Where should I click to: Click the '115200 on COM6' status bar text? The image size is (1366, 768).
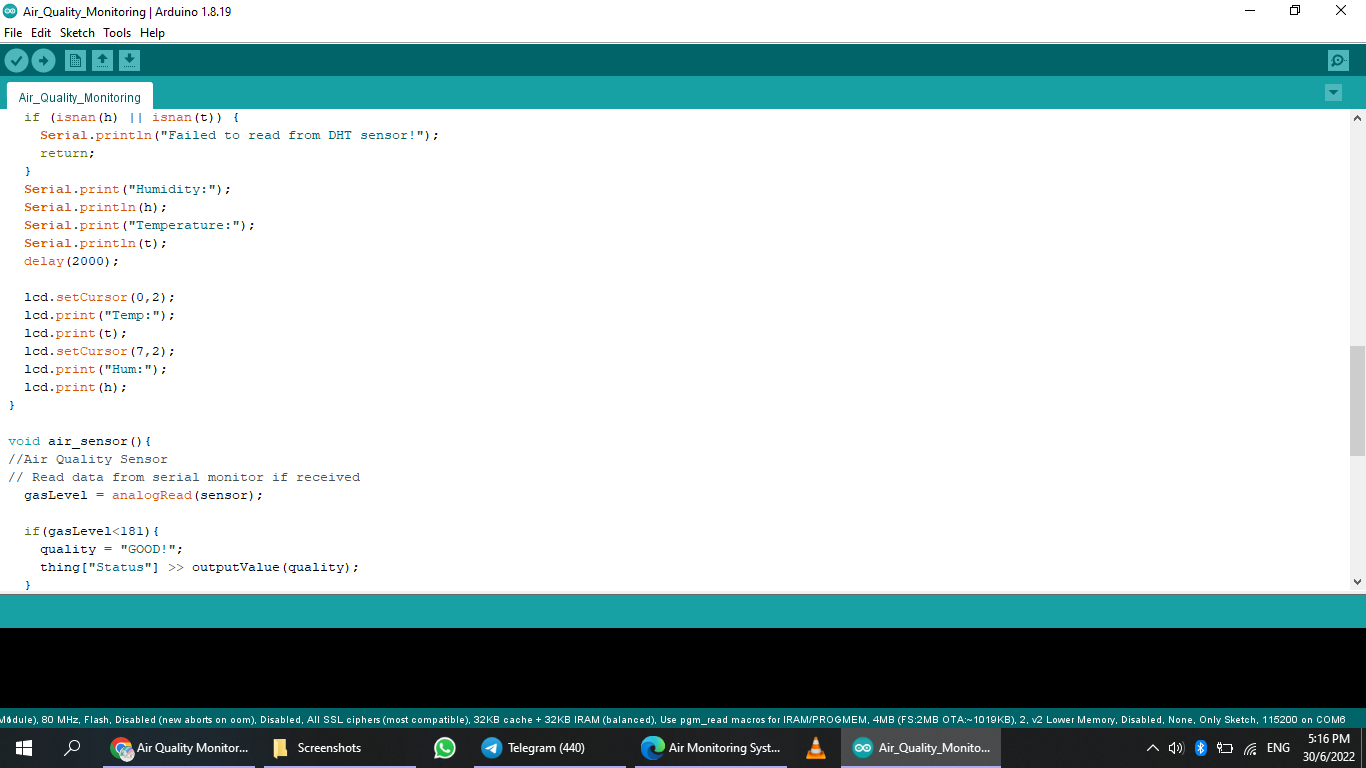click(x=1301, y=719)
